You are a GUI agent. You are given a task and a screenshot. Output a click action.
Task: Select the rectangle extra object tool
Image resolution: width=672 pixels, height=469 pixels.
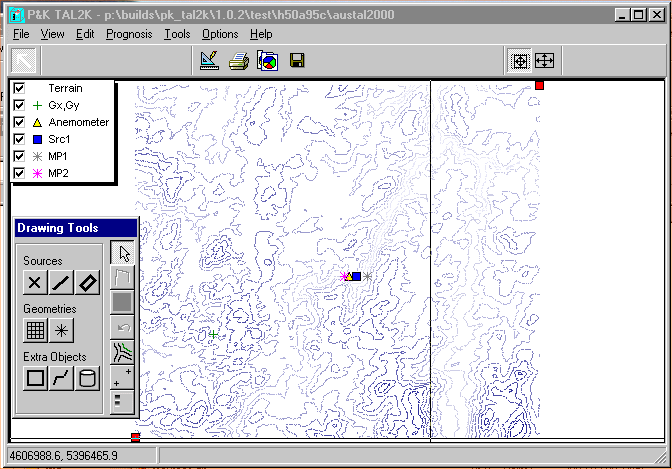pyautogui.click(x=35, y=378)
